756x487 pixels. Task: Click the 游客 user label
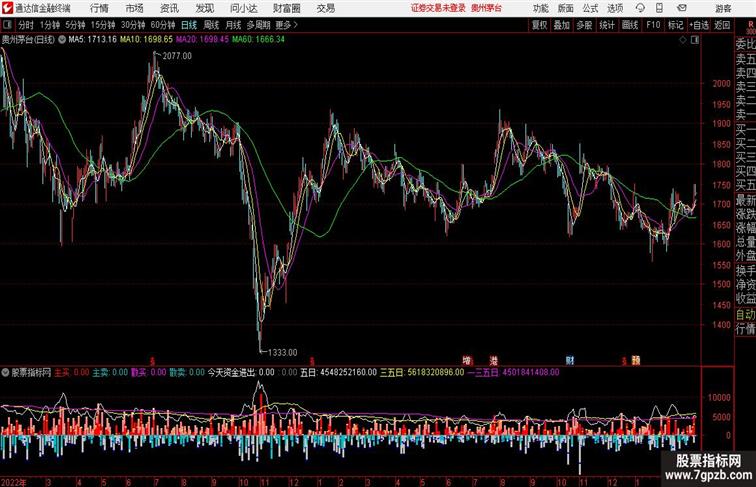click(x=723, y=8)
